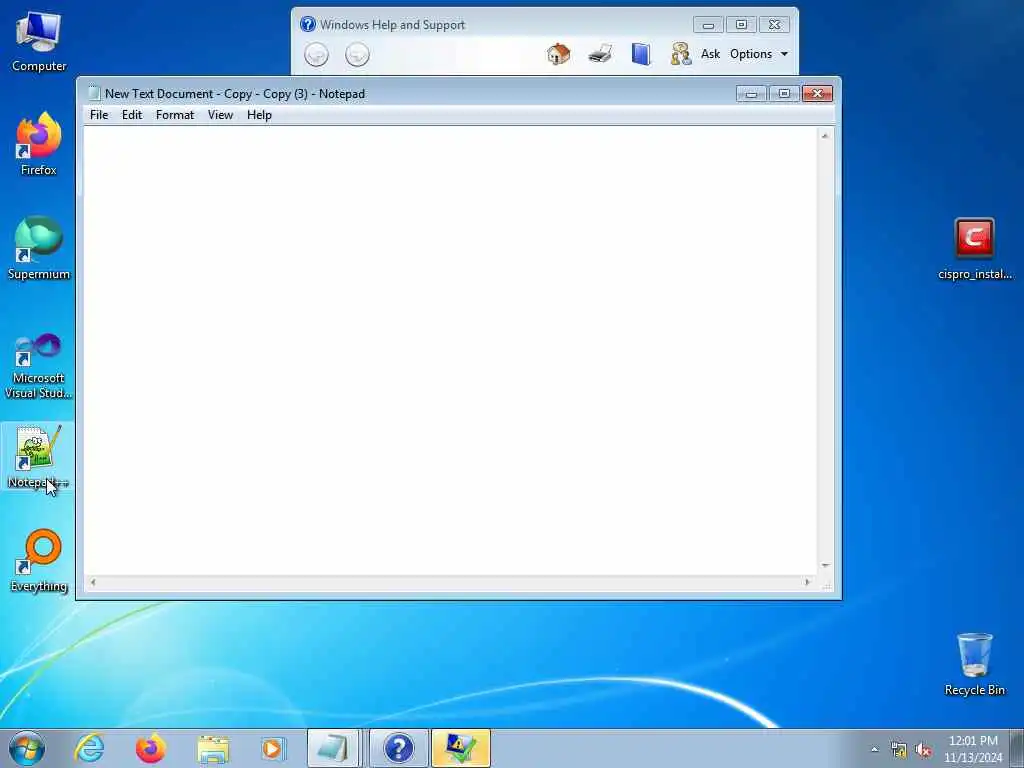This screenshot has width=1024, height=768.
Task: Switch to the Notepad taskbar button
Action: [335, 748]
